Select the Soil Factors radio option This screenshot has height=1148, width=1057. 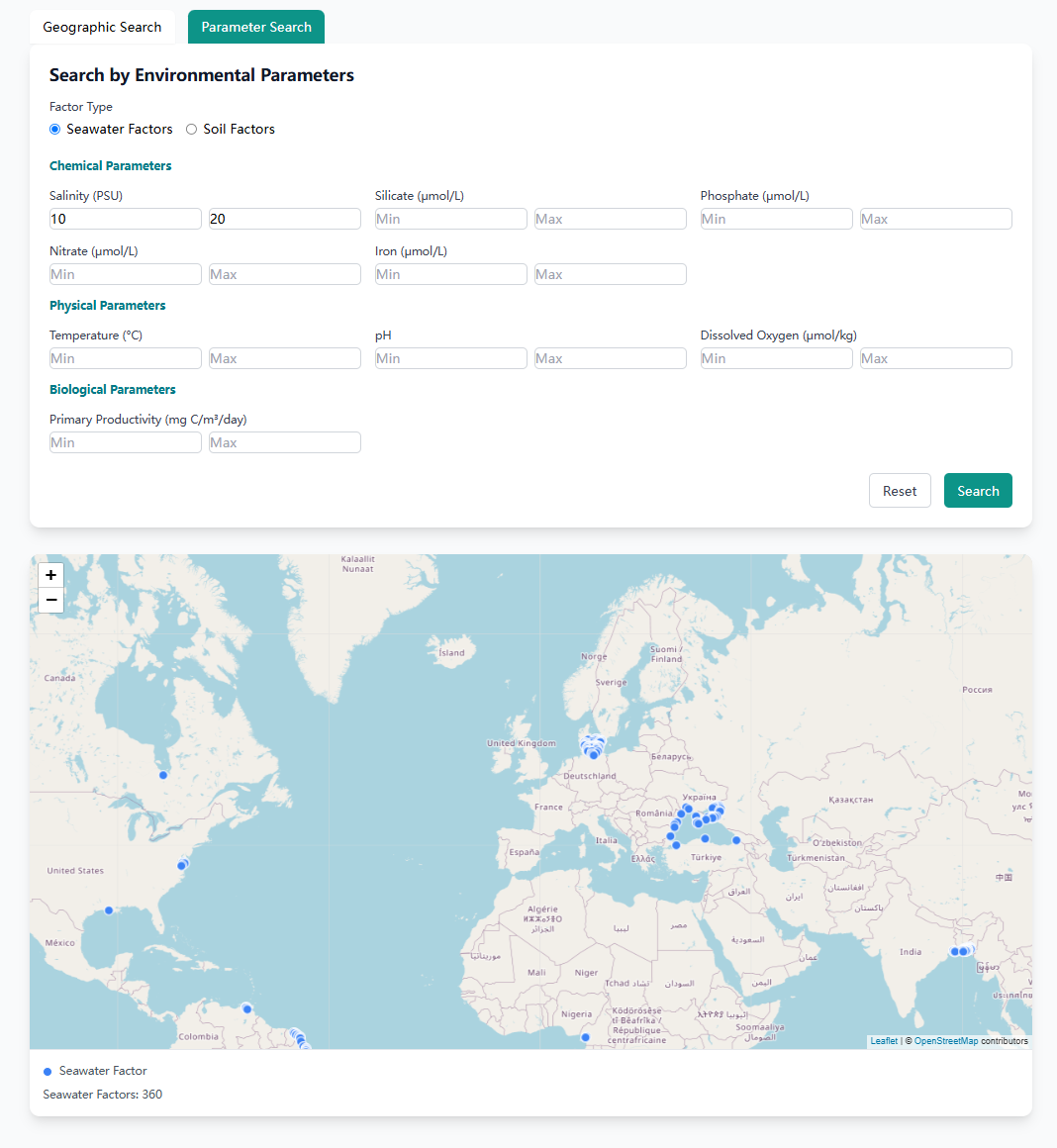(191, 130)
